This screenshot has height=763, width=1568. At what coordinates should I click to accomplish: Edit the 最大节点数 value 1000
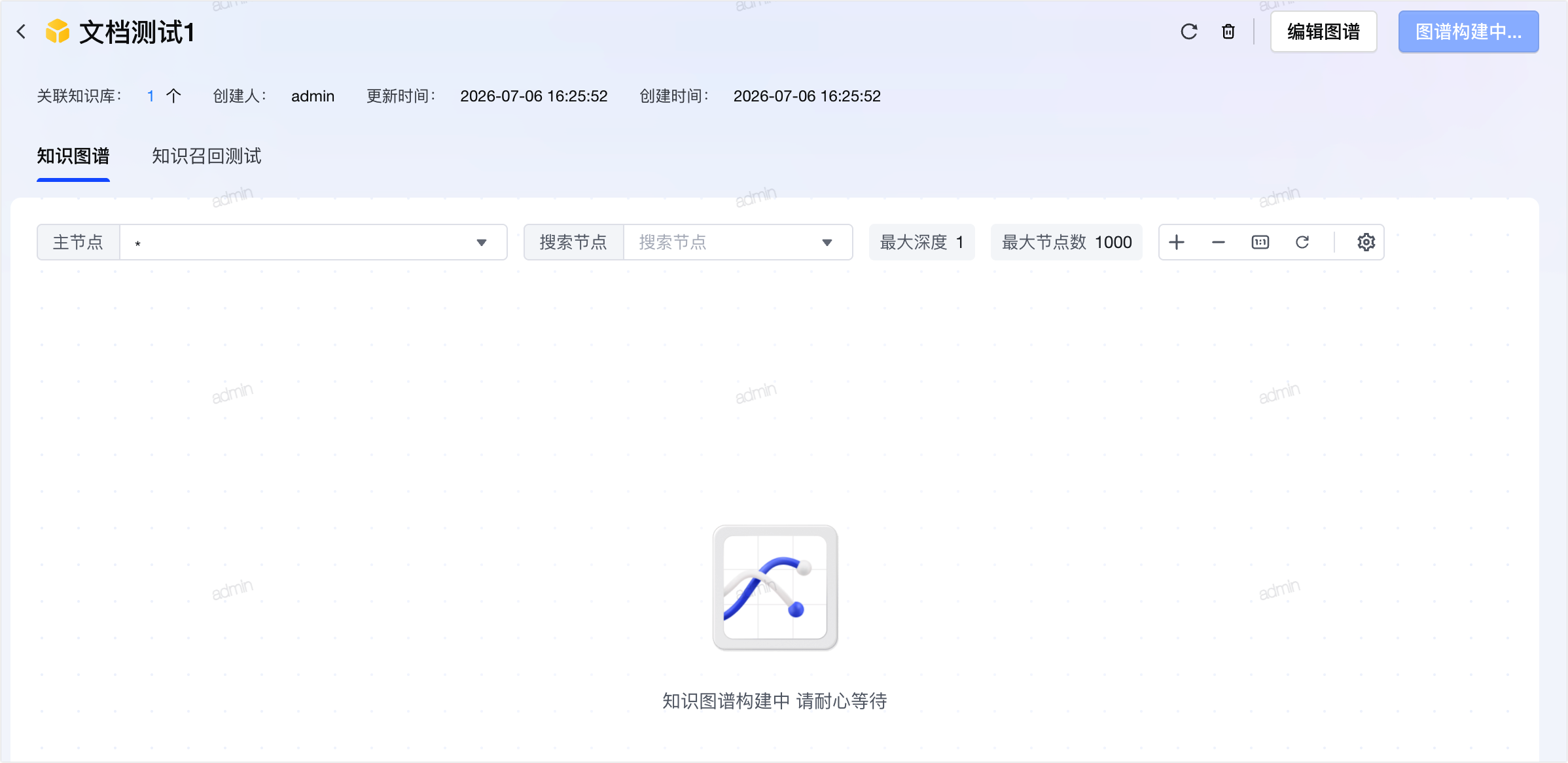[x=1114, y=243]
